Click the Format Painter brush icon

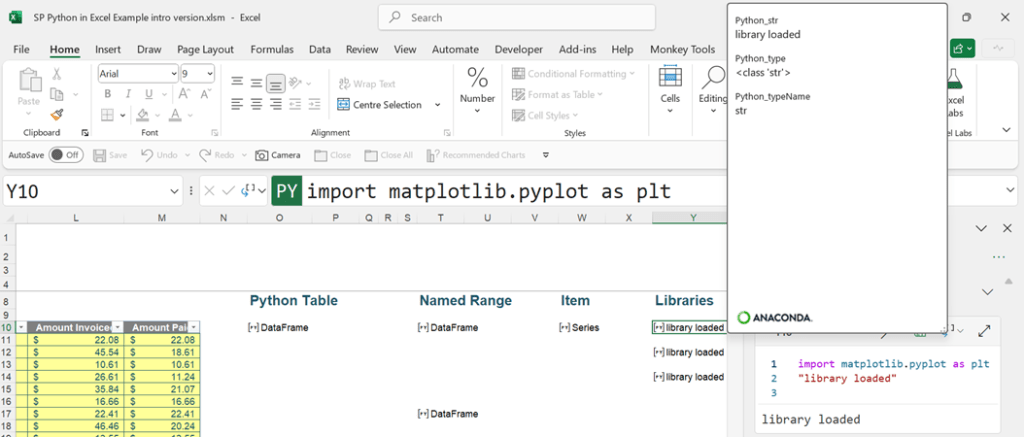(57, 115)
